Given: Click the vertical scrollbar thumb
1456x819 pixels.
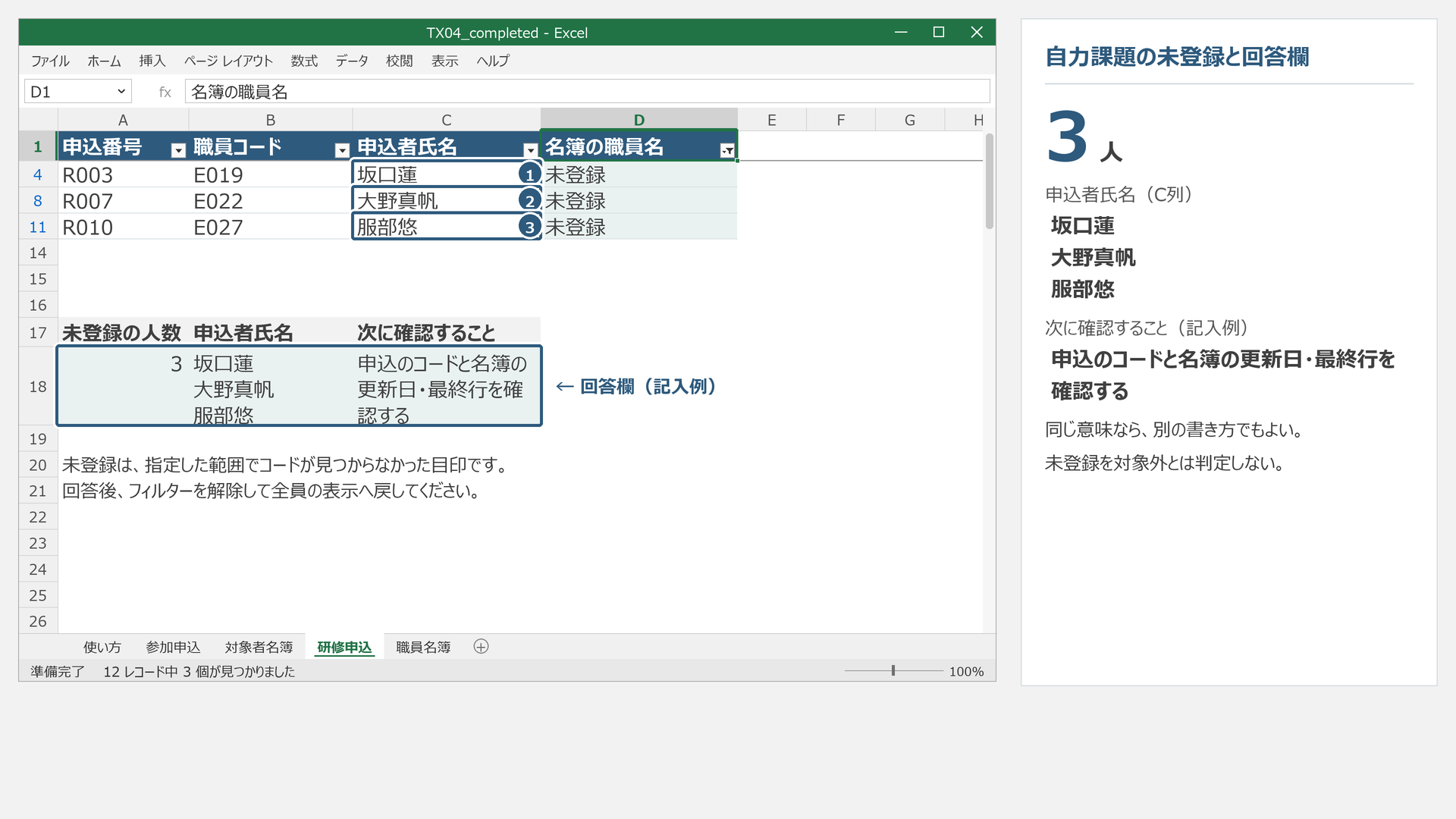Looking at the screenshot, I should [x=989, y=181].
